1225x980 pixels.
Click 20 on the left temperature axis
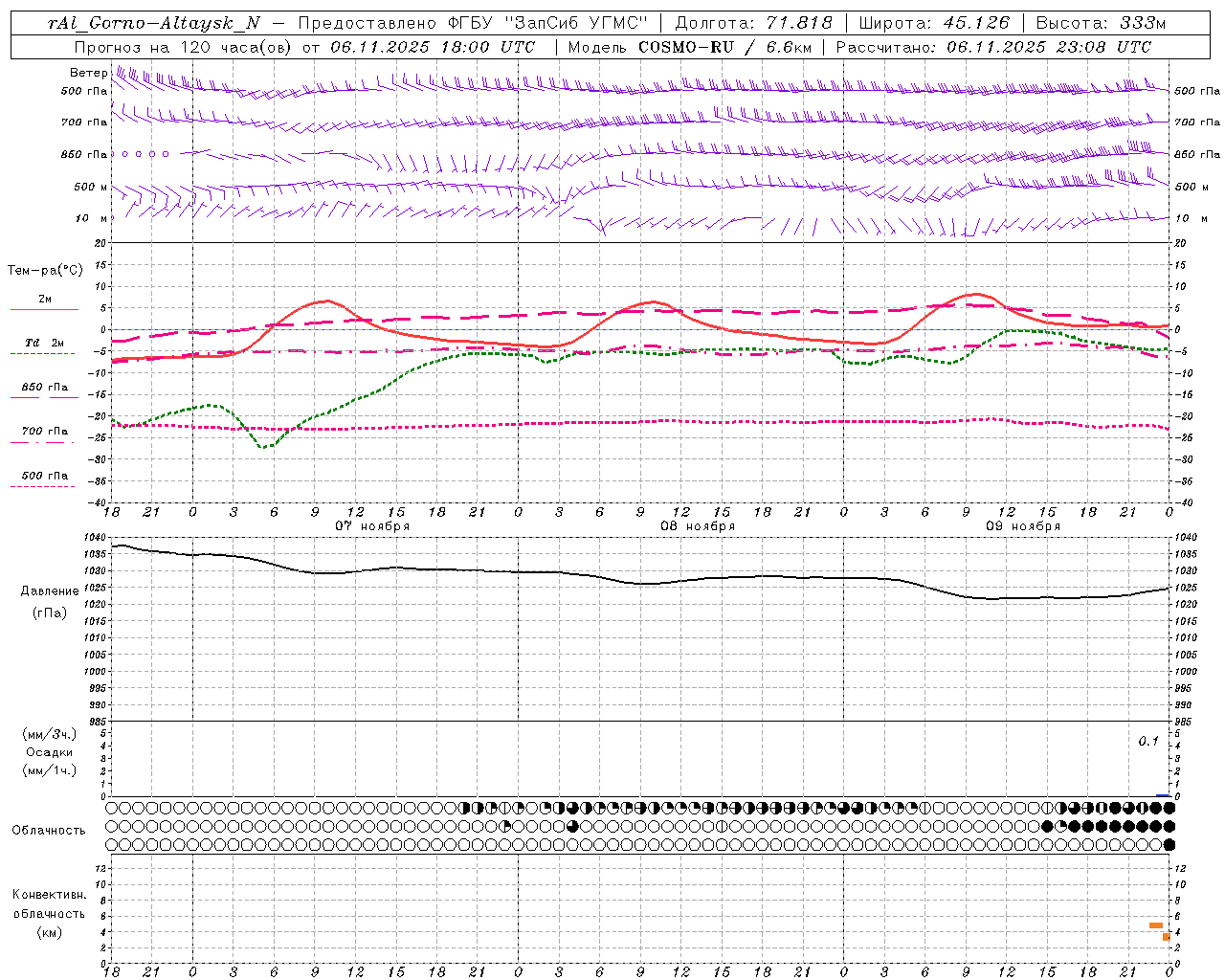tap(101, 243)
